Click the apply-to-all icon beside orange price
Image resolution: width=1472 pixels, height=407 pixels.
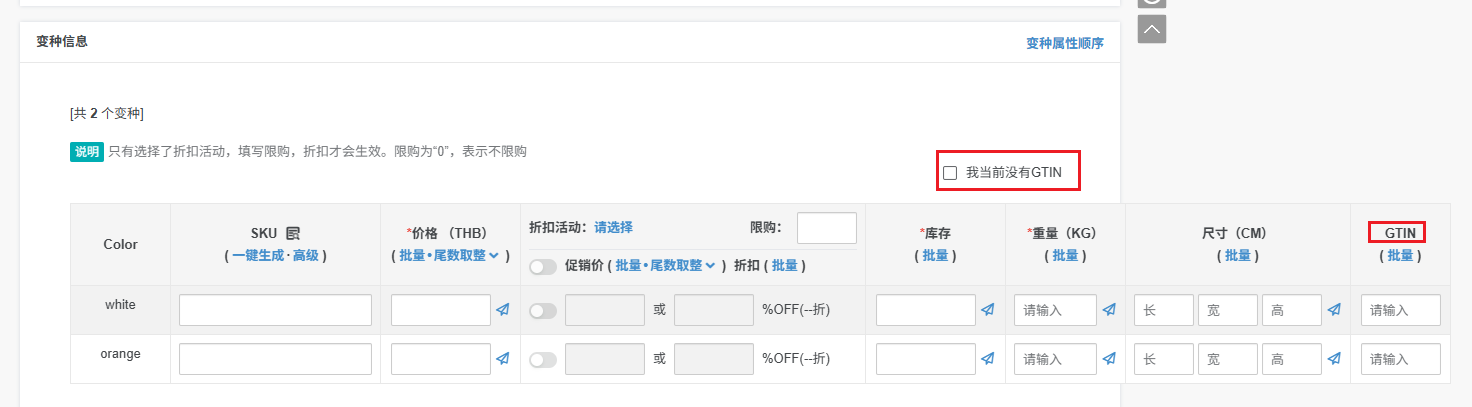[503, 358]
